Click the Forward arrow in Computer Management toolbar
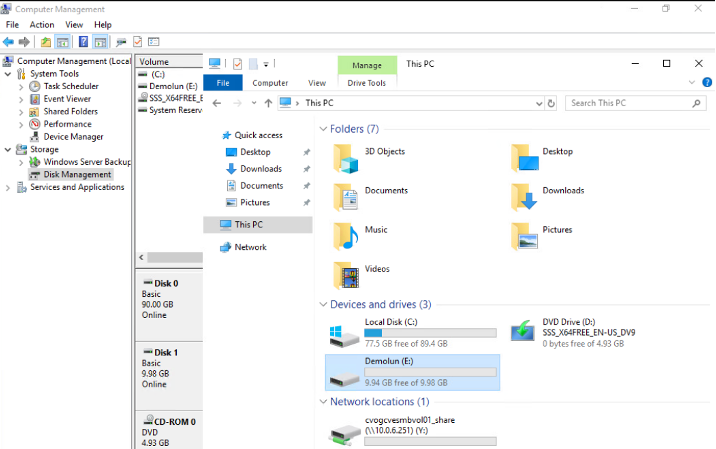716x449 pixels. (24, 42)
